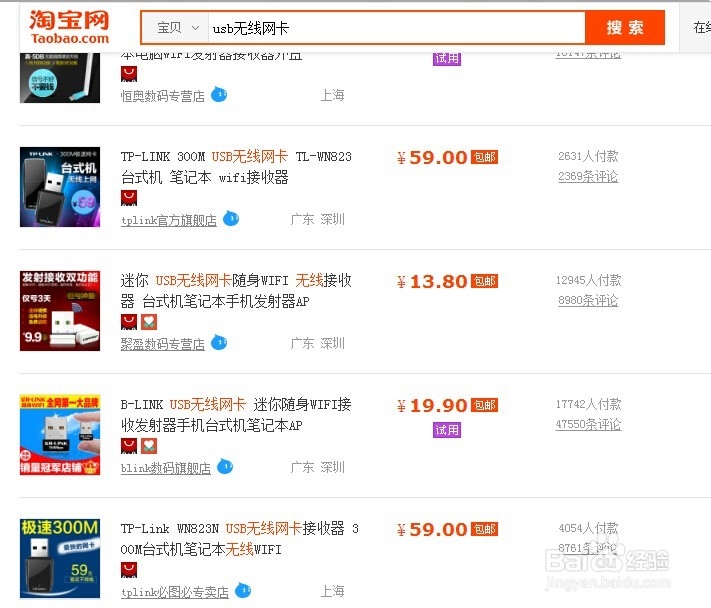Click the 包邮 tag next to ¥19.90
This screenshot has height=608, width=711.
484,405
